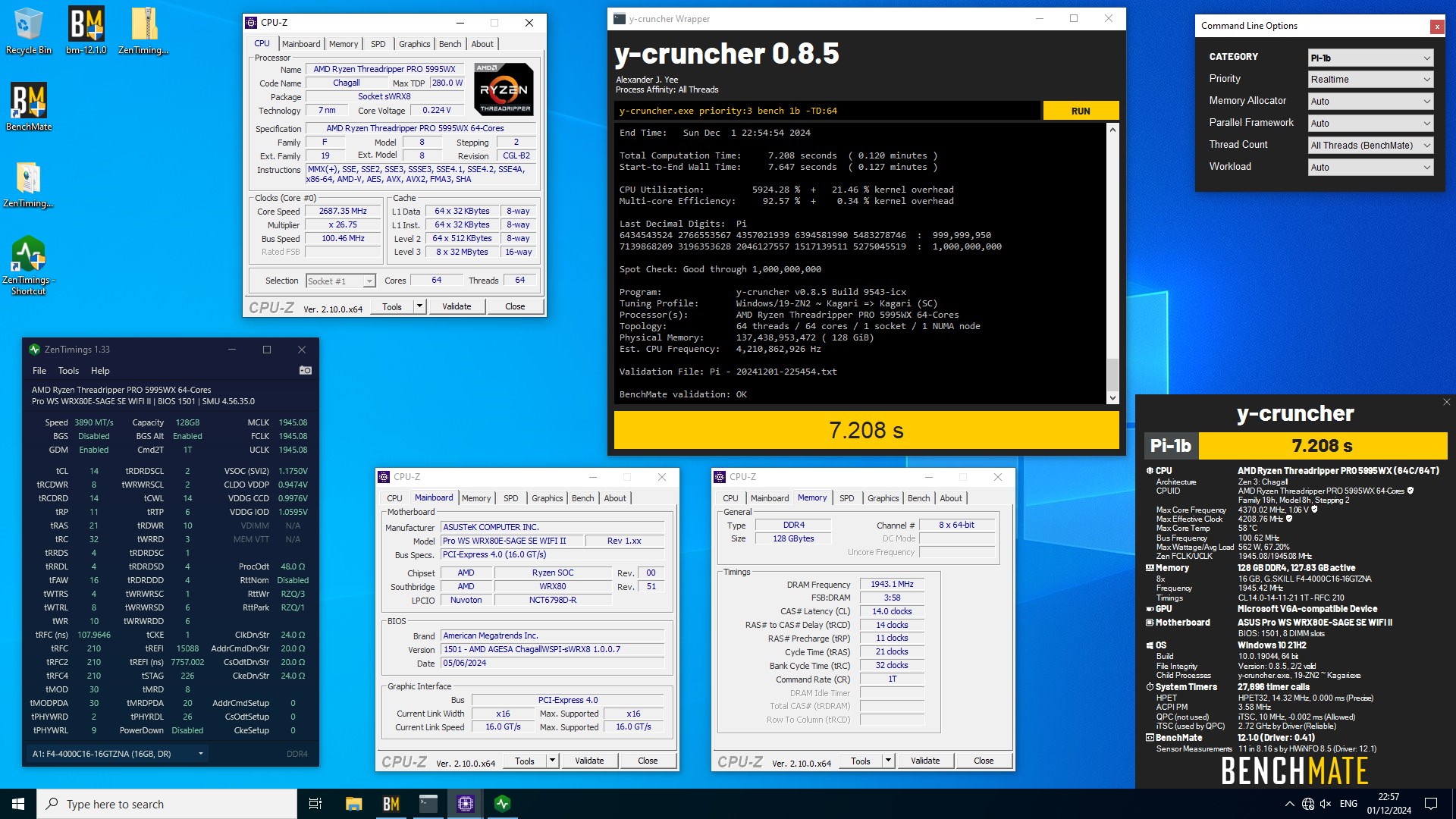1456x819 pixels.
Task: Open the Socket #1 selection dropdown
Action: (340, 281)
